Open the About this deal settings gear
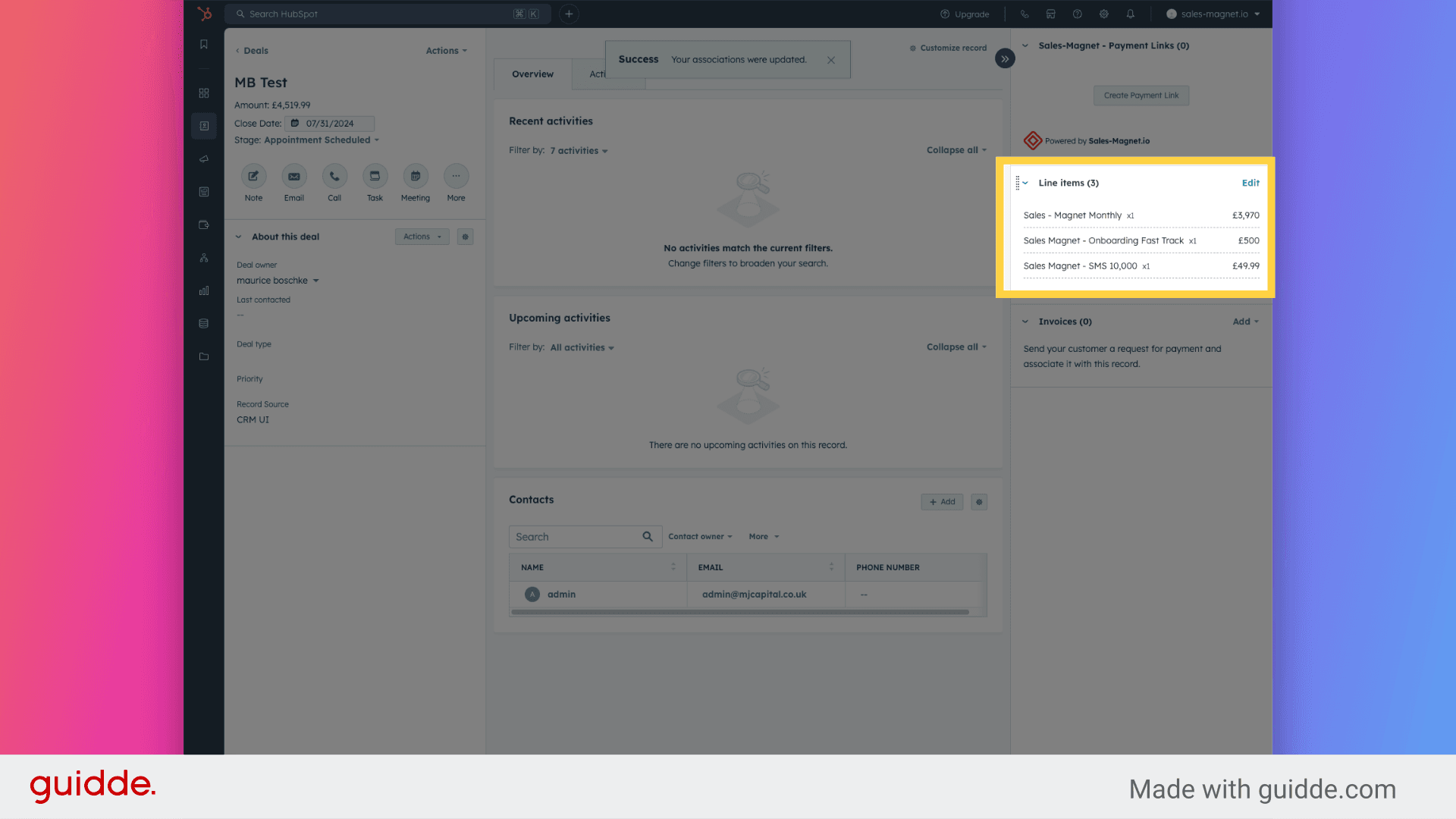 click(466, 237)
